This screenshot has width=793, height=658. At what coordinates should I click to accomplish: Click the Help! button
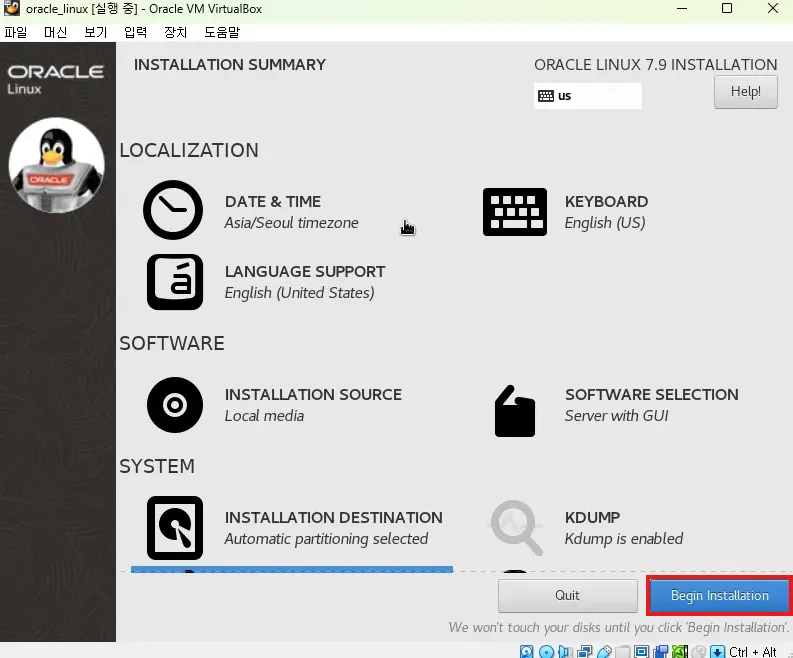coord(745,92)
